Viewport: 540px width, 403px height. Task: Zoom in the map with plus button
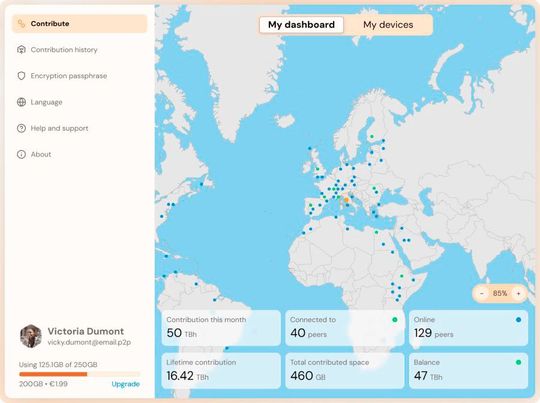tap(518, 293)
